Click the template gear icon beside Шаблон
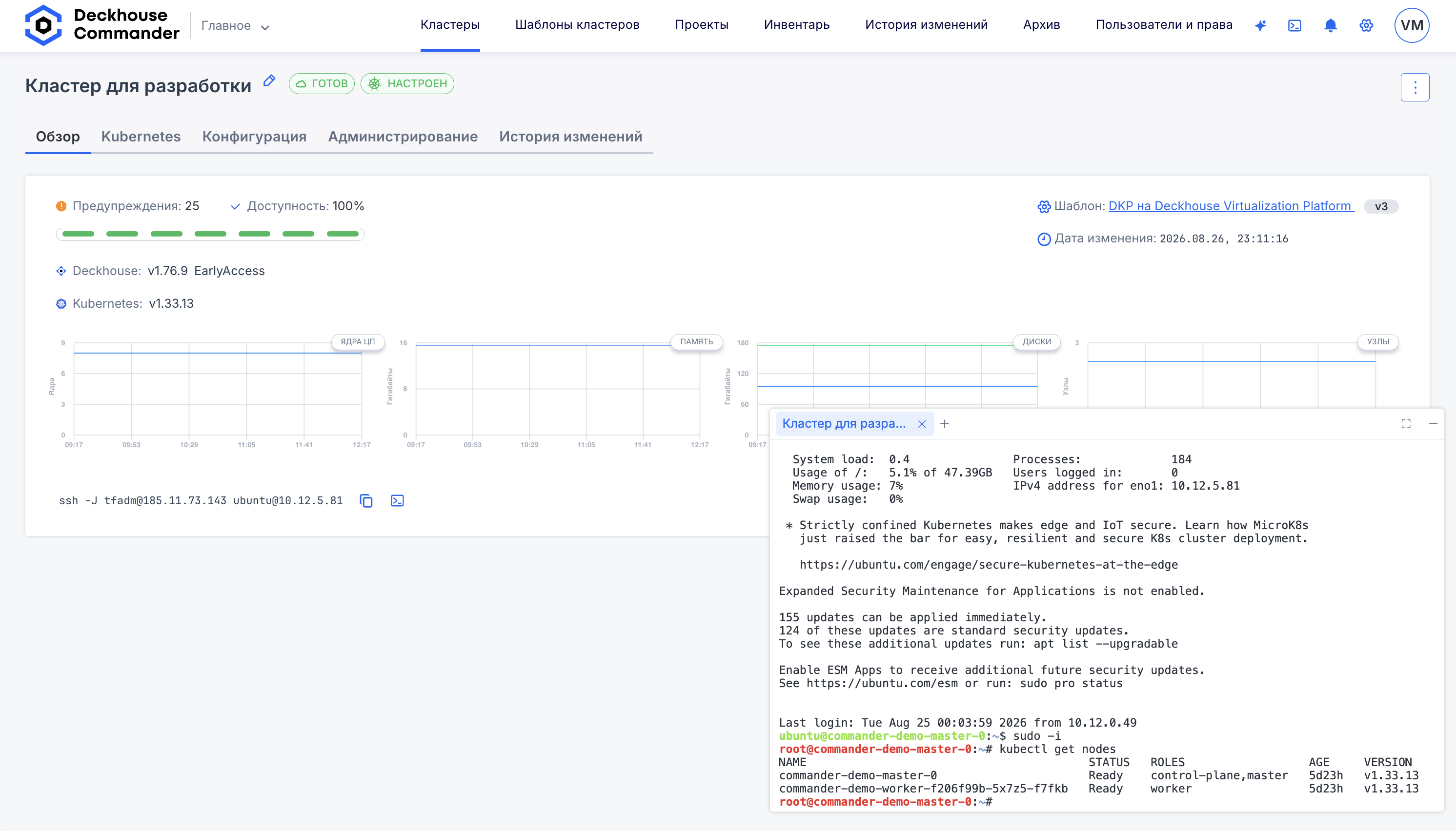Screen dimensions: 1456x831 coord(1044,207)
